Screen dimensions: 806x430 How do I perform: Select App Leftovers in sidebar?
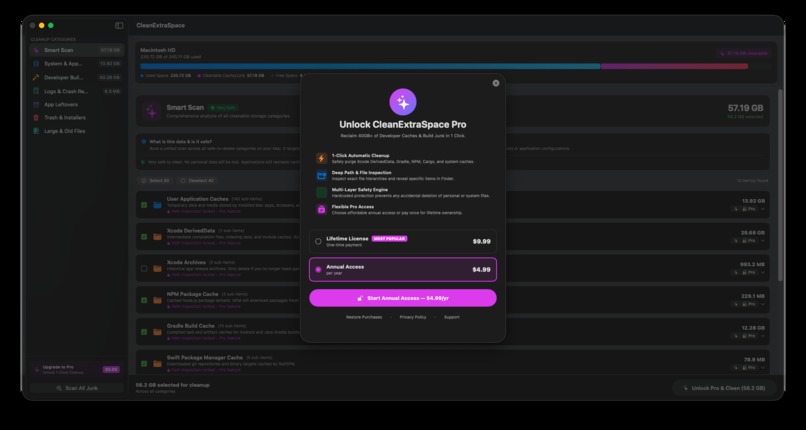coord(77,104)
